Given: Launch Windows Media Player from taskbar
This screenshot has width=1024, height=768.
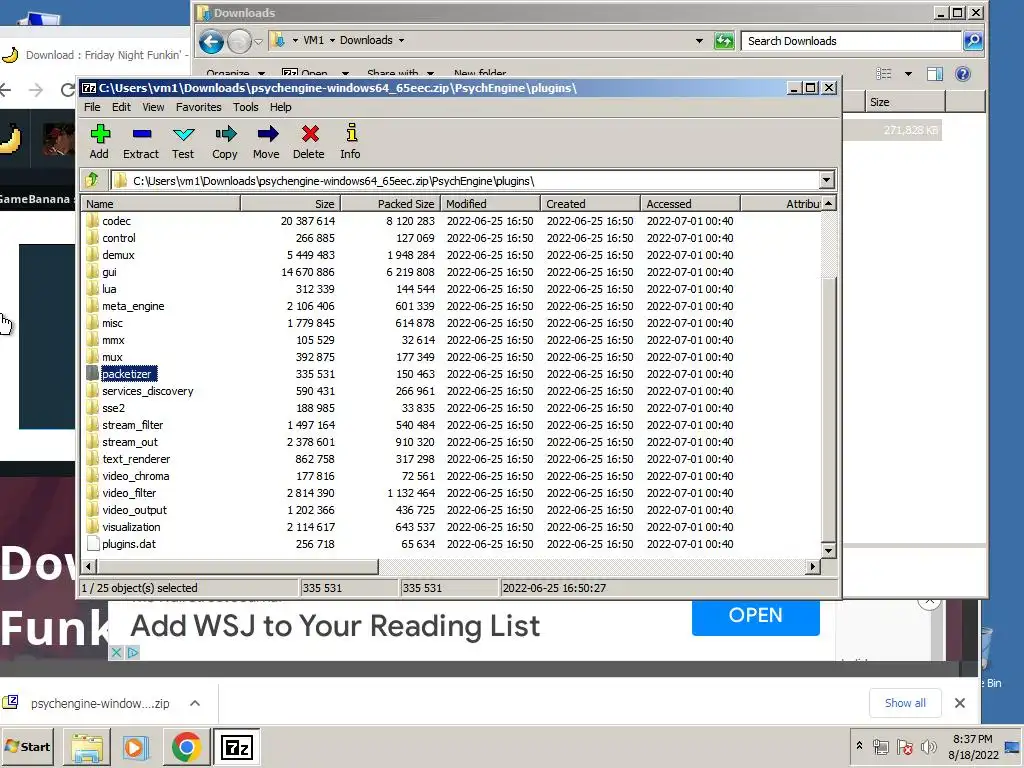Looking at the screenshot, I should (x=136, y=747).
